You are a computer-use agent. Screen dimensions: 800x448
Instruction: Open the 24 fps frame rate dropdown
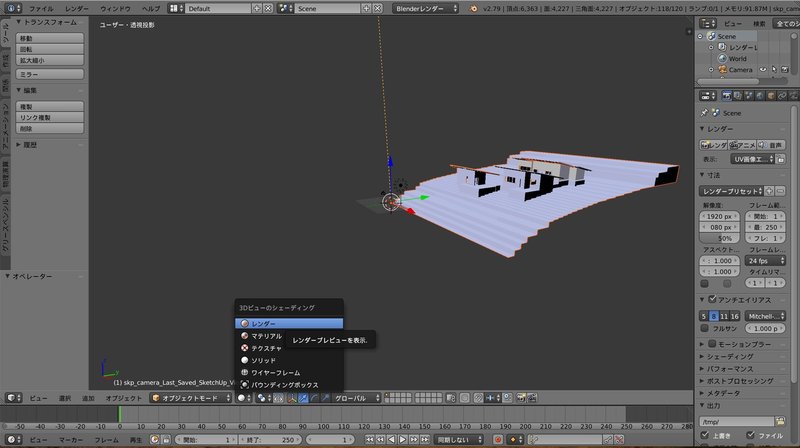tap(766, 261)
